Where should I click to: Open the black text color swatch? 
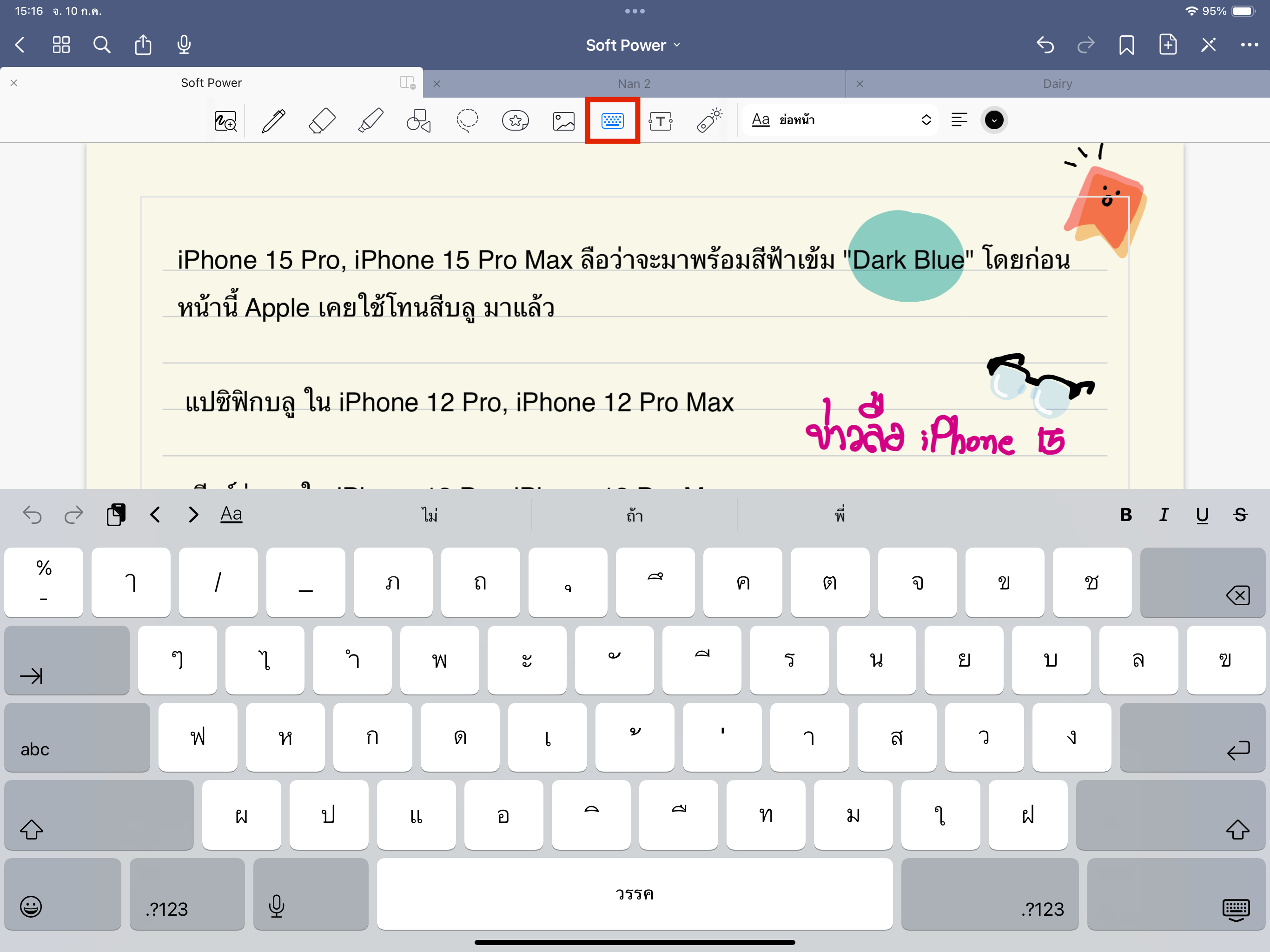click(x=994, y=120)
